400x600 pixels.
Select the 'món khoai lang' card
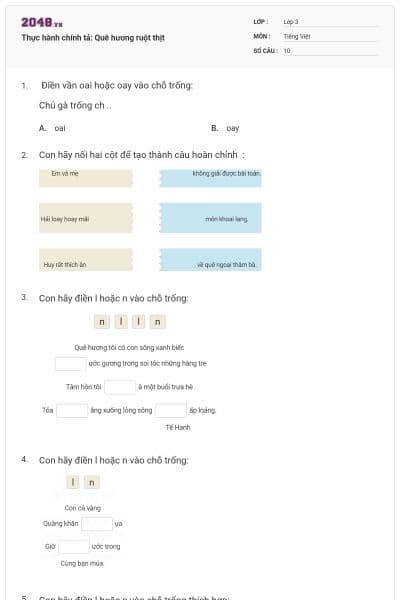click(211, 218)
